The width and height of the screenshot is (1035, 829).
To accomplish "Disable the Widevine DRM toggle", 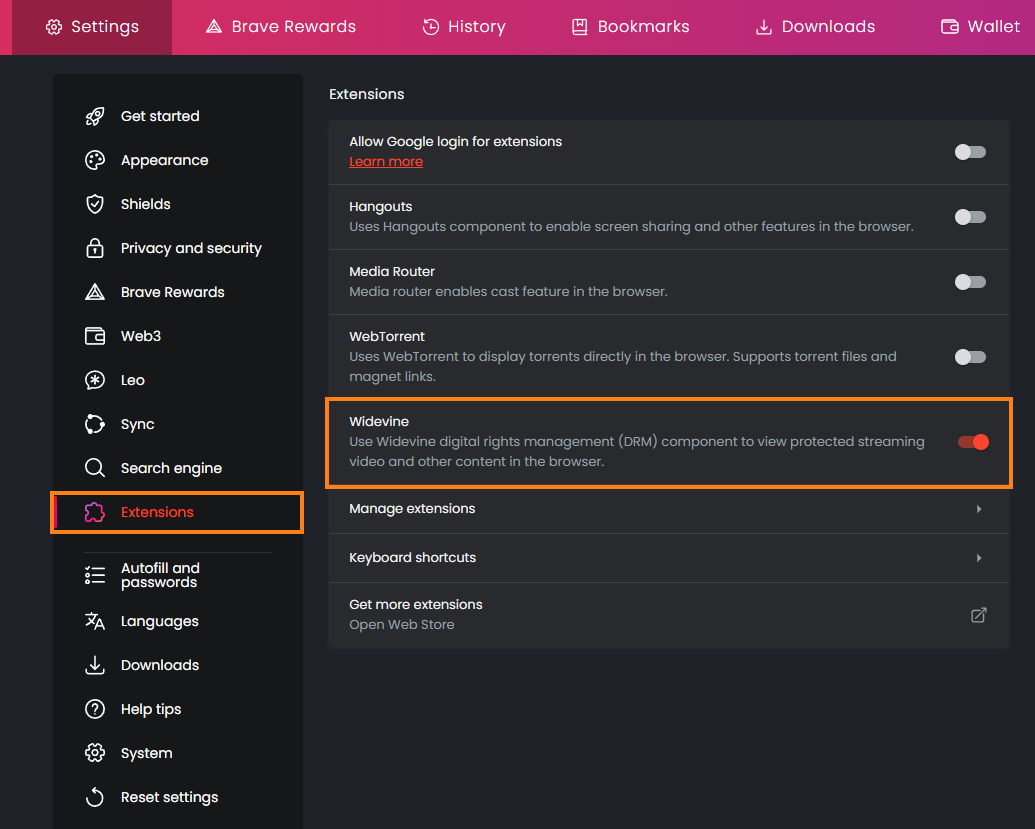I will point(974,442).
